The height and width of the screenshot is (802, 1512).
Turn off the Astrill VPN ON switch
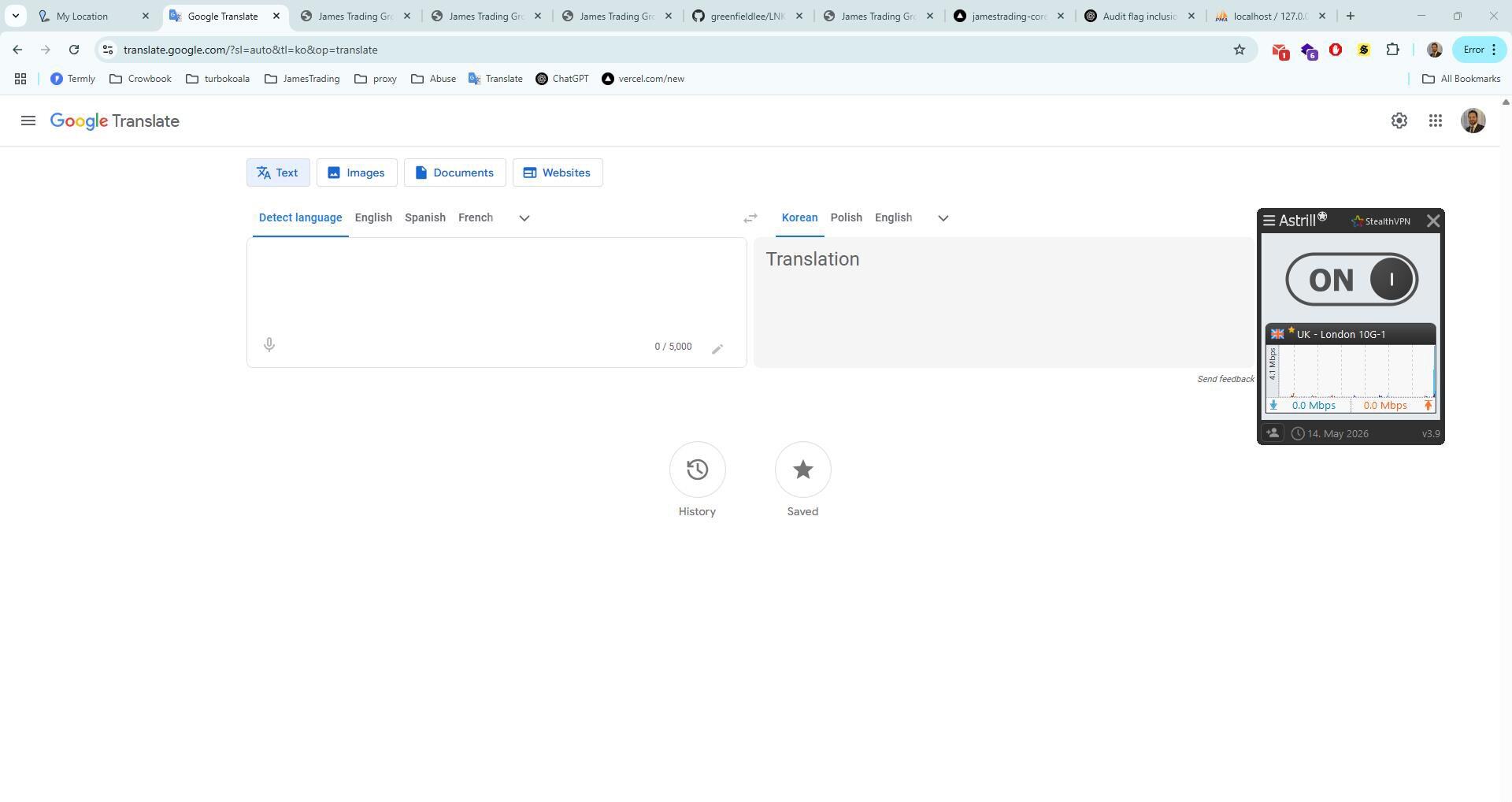click(x=1350, y=278)
